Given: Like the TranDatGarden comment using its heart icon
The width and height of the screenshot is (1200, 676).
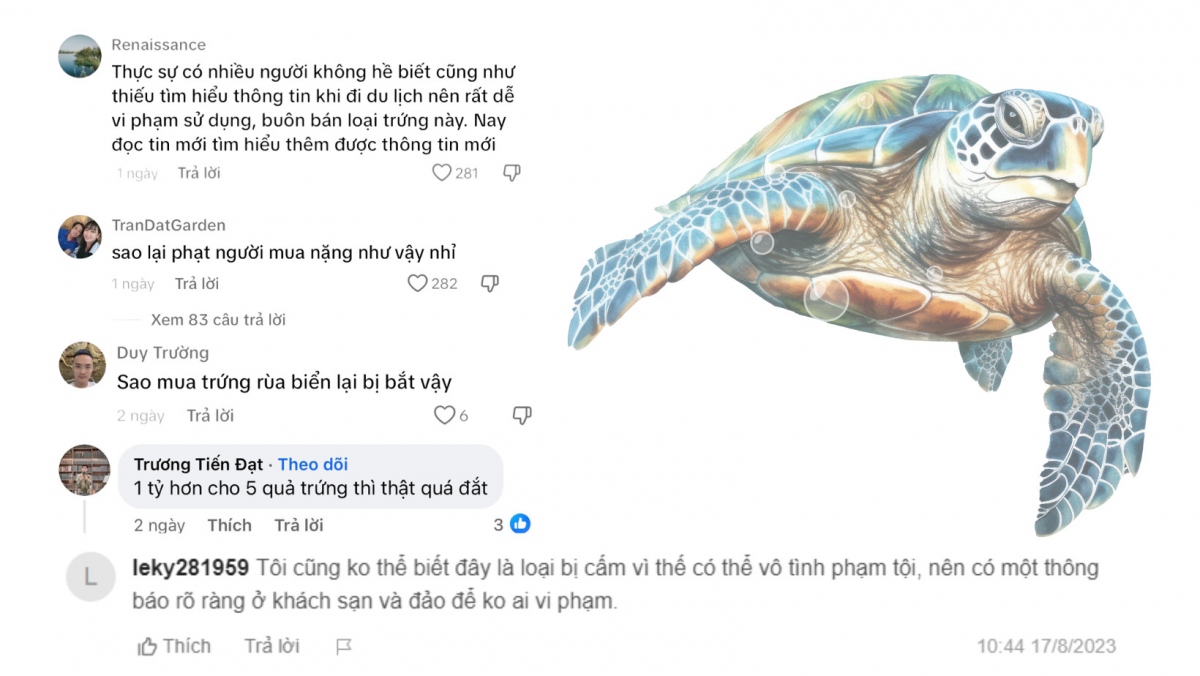Looking at the screenshot, I should point(418,283).
